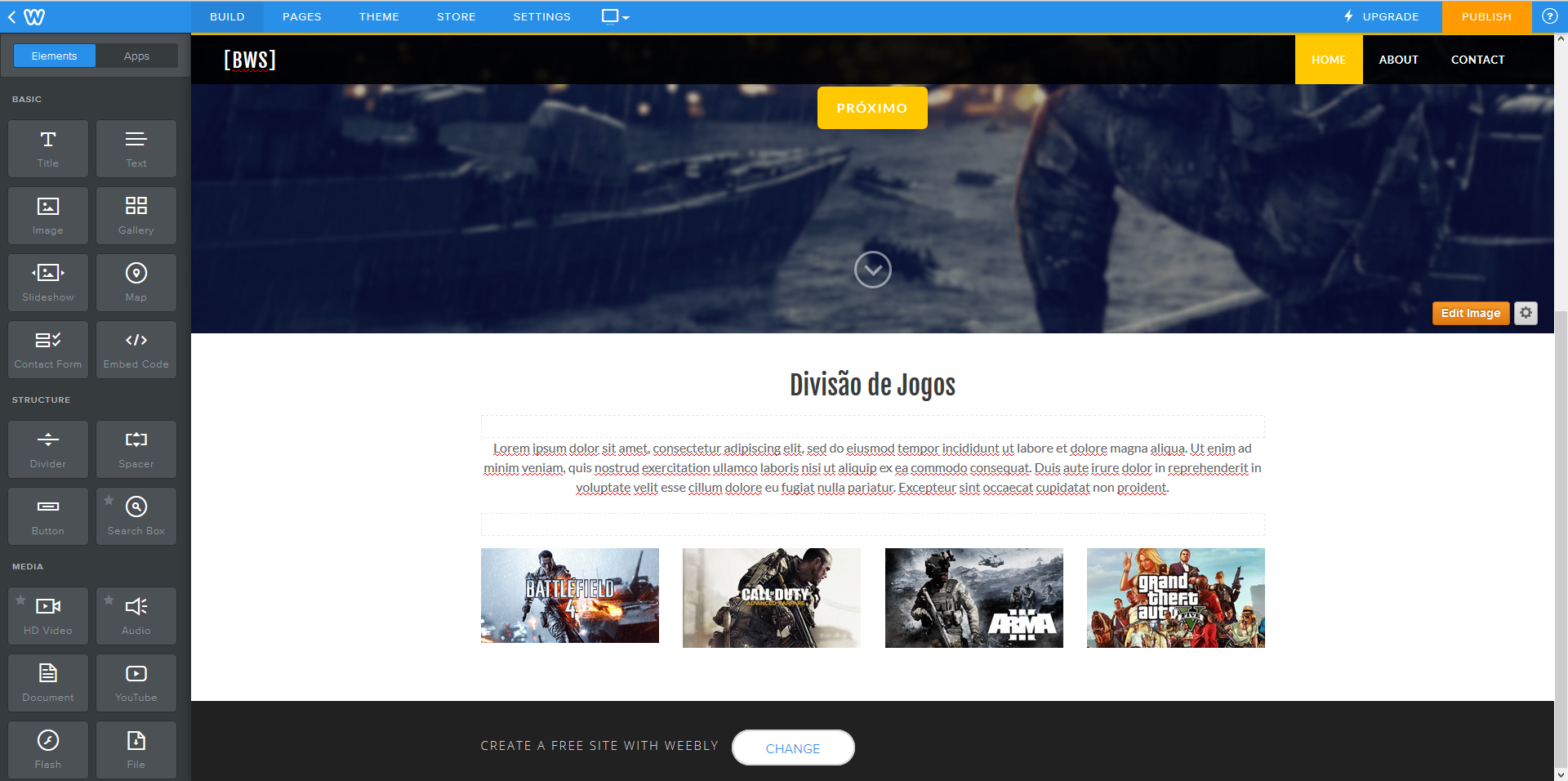Click the CHANGE footer button
This screenshot has width=1568, height=781.
point(793,748)
